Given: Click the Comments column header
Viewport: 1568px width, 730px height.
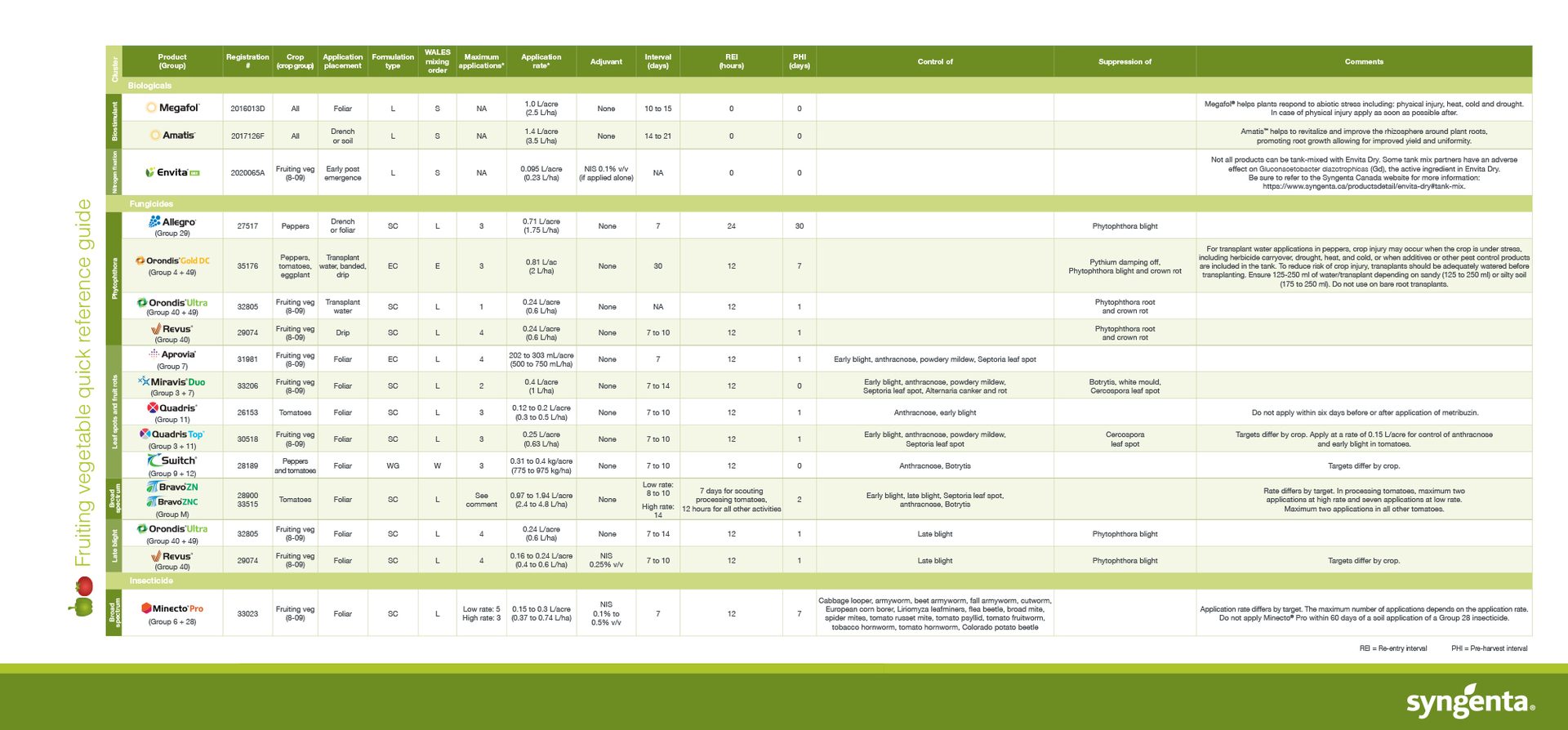Looking at the screenshot, I should [x=1364, y=61].
